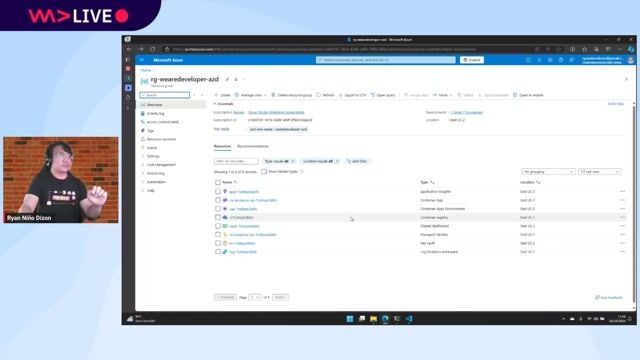The width and height of the screenshot is (640, 360).
Task: Pin resource group using pin icon
Action: tap(236, 79)
